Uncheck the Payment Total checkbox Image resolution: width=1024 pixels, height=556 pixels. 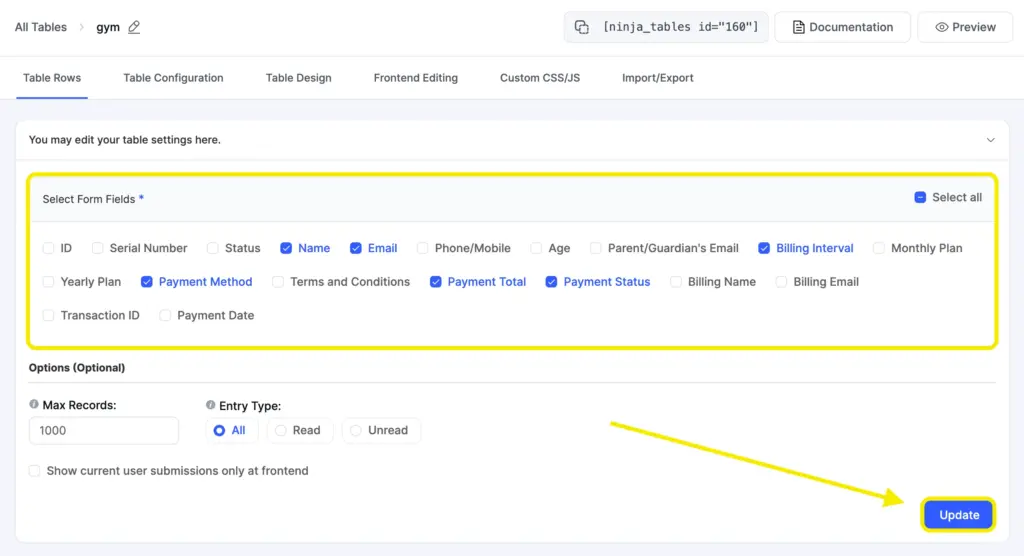click(436, 282)
